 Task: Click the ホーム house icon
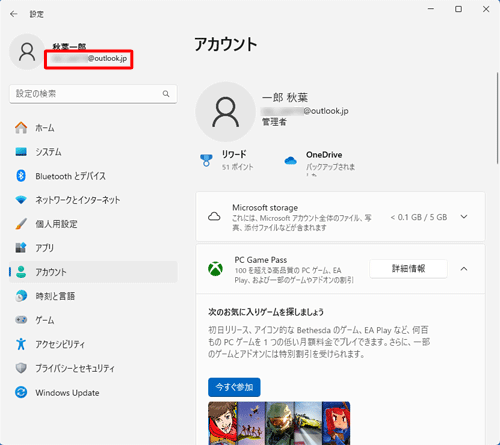21,128
